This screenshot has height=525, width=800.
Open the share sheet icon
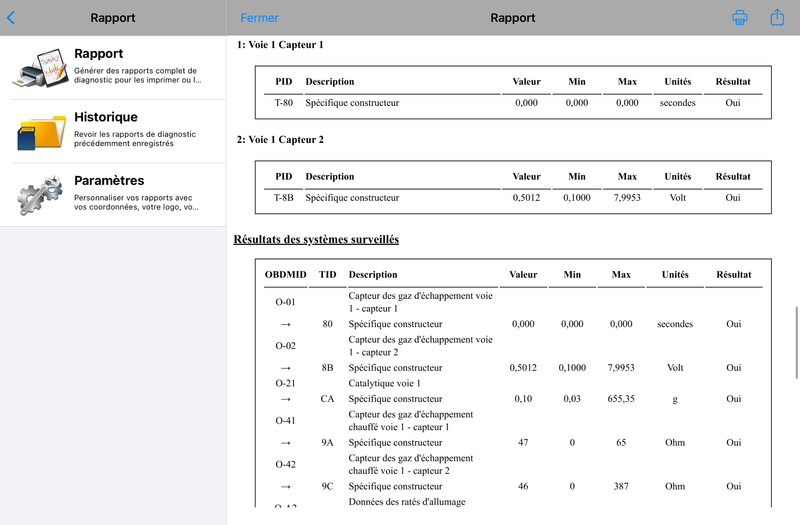(777, 17)
